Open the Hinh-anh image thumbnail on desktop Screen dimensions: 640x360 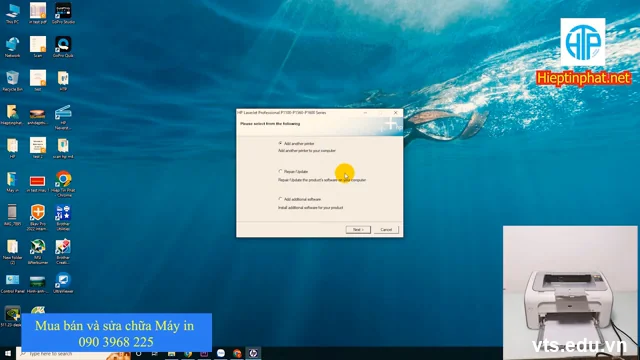(38, 284)
